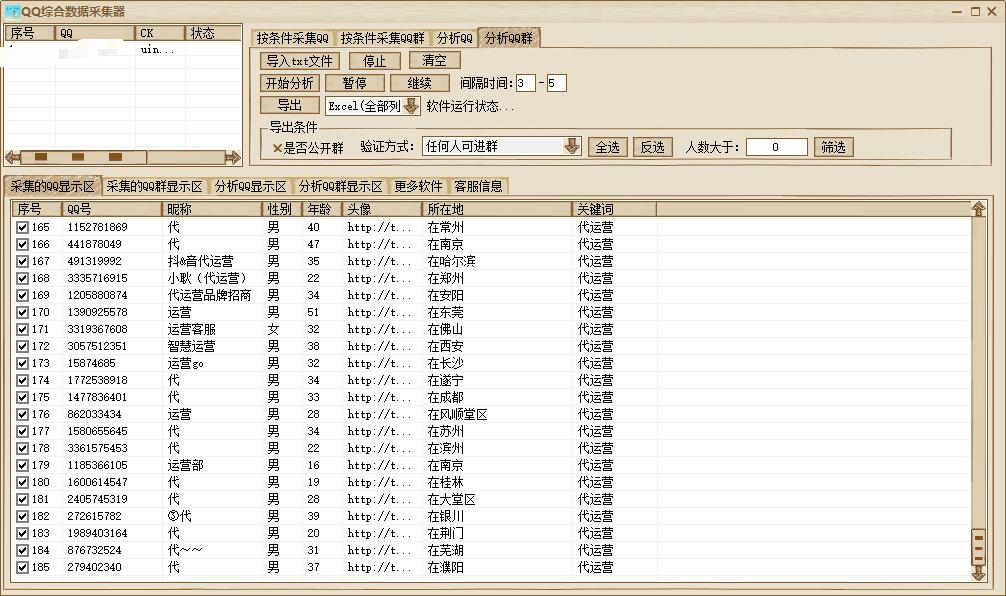Click the CK column header in account list
Image resolution: width=1006 pixels, height=596 pixels.
tap(160, 33)
